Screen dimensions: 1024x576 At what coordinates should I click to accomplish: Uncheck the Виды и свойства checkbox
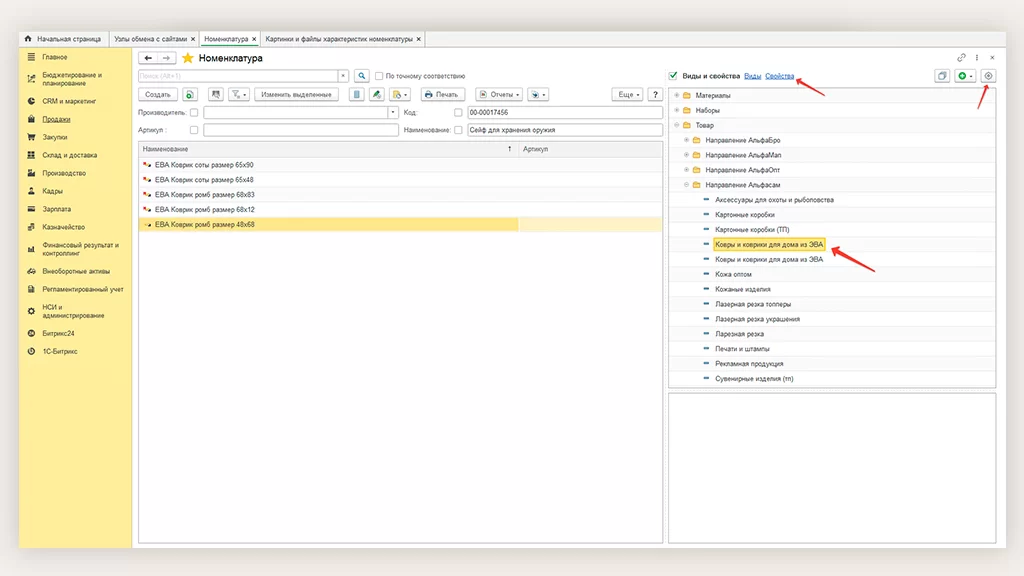pos(673,76)
